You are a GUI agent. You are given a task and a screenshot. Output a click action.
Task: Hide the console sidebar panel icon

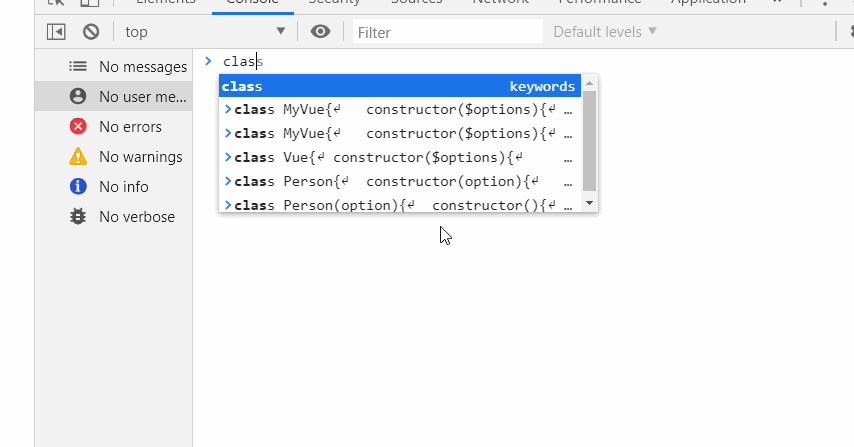tap(56, 32)
